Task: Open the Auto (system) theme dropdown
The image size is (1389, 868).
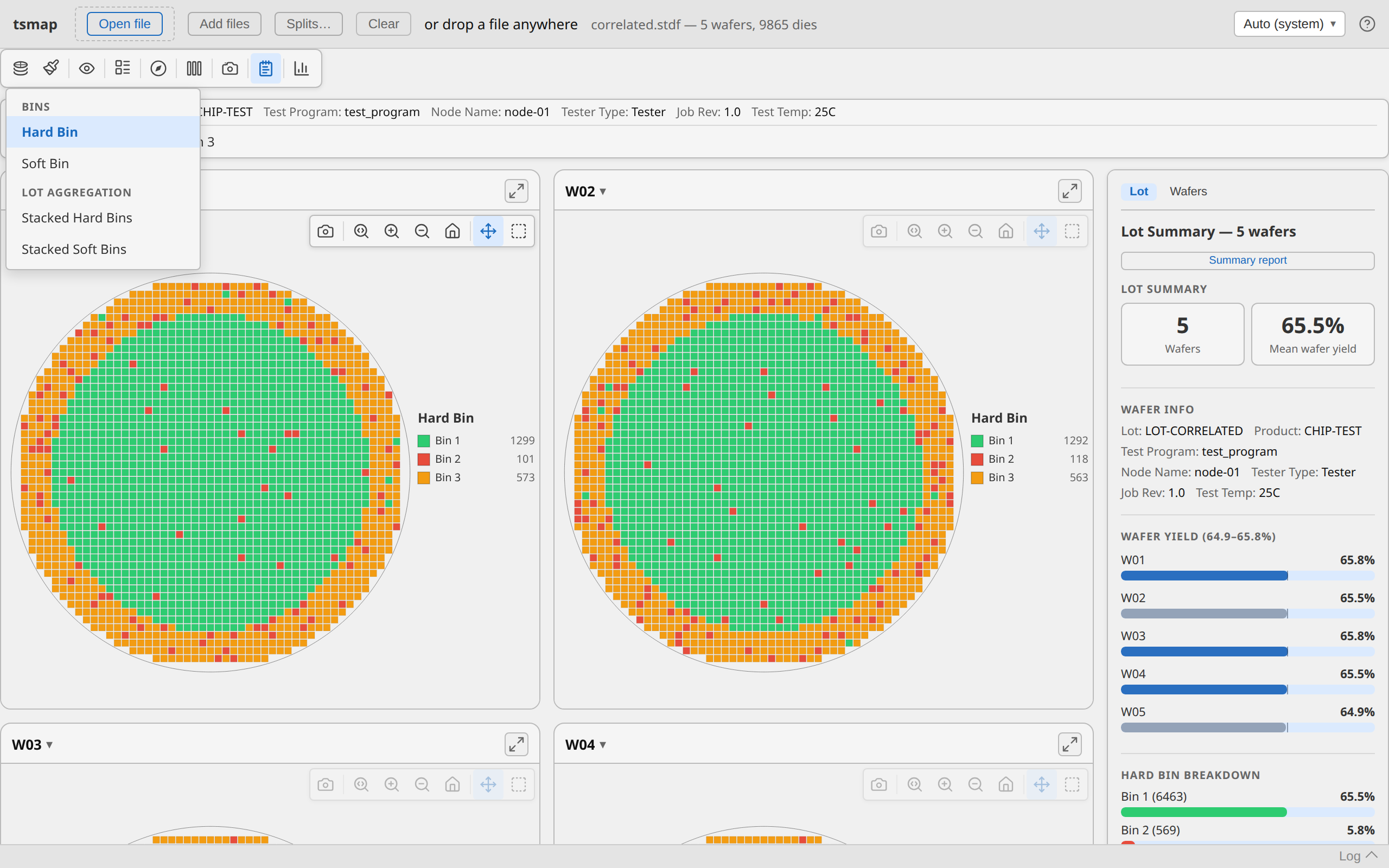Action: (x=1289, y=24)
